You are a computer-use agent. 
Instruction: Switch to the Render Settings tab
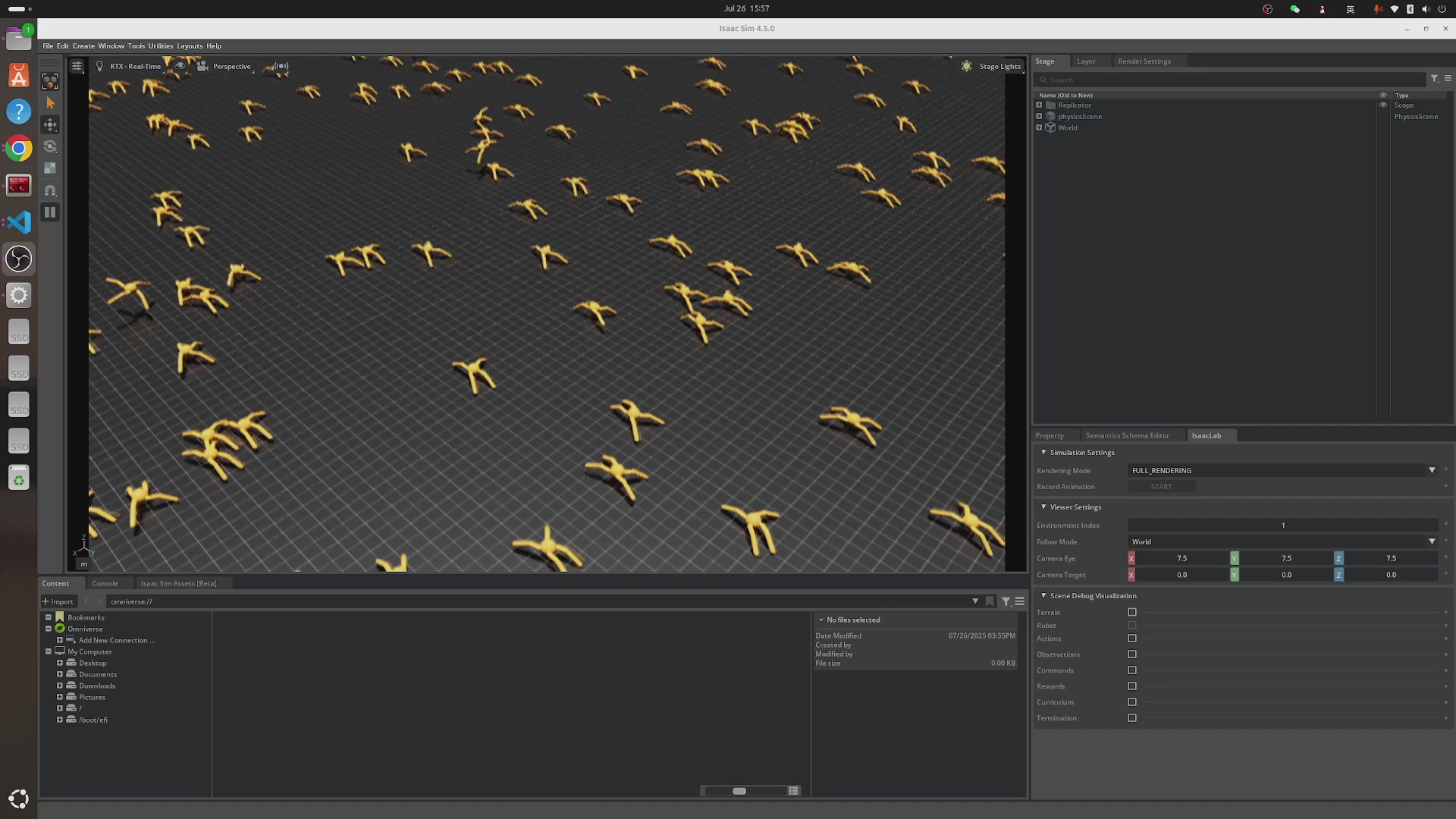pyautogui.click(x=1144, y=61)
